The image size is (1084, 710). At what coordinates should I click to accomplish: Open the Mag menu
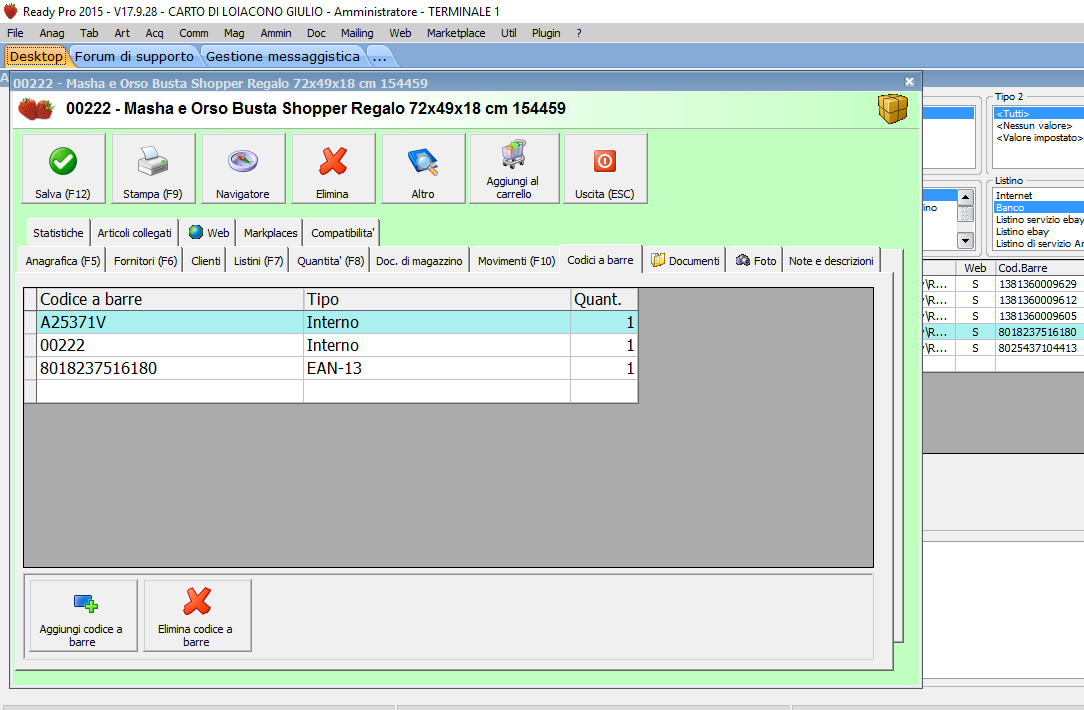tap(234, 32)
